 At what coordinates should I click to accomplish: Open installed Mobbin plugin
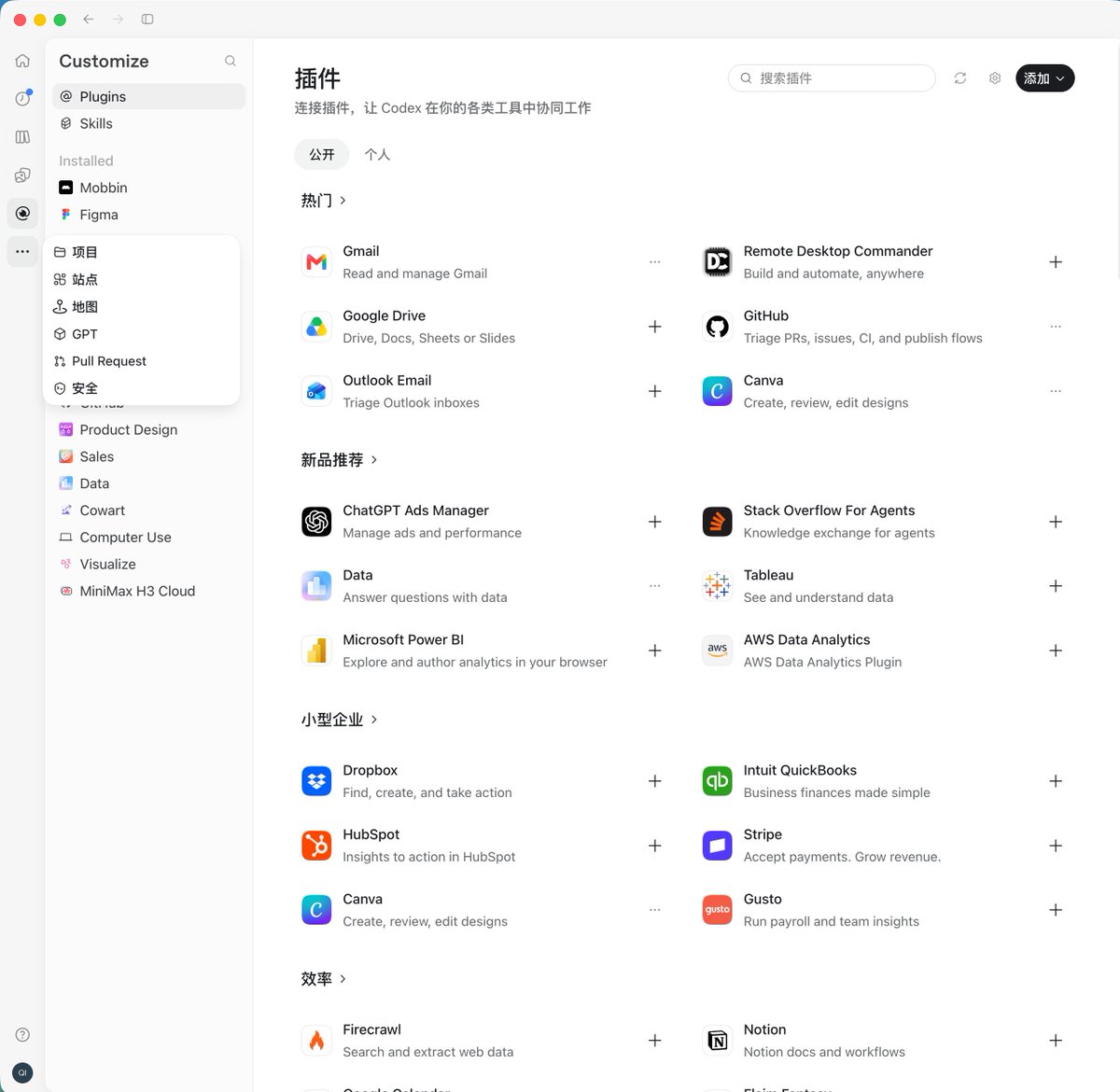point(148,188)
